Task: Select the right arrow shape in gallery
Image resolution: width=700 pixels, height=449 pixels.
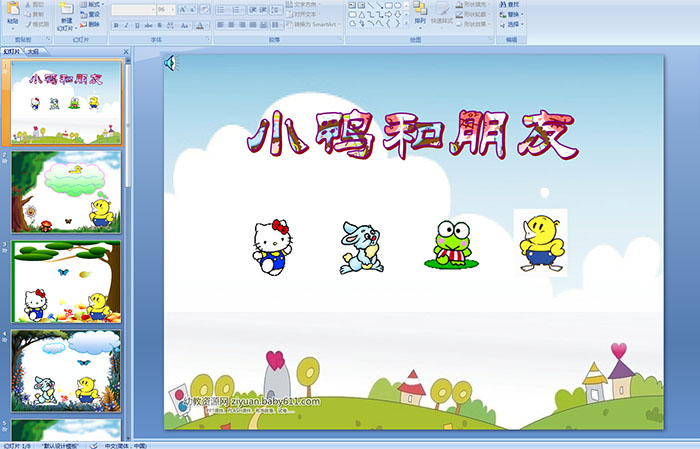Action: click(x=388, y=14)
